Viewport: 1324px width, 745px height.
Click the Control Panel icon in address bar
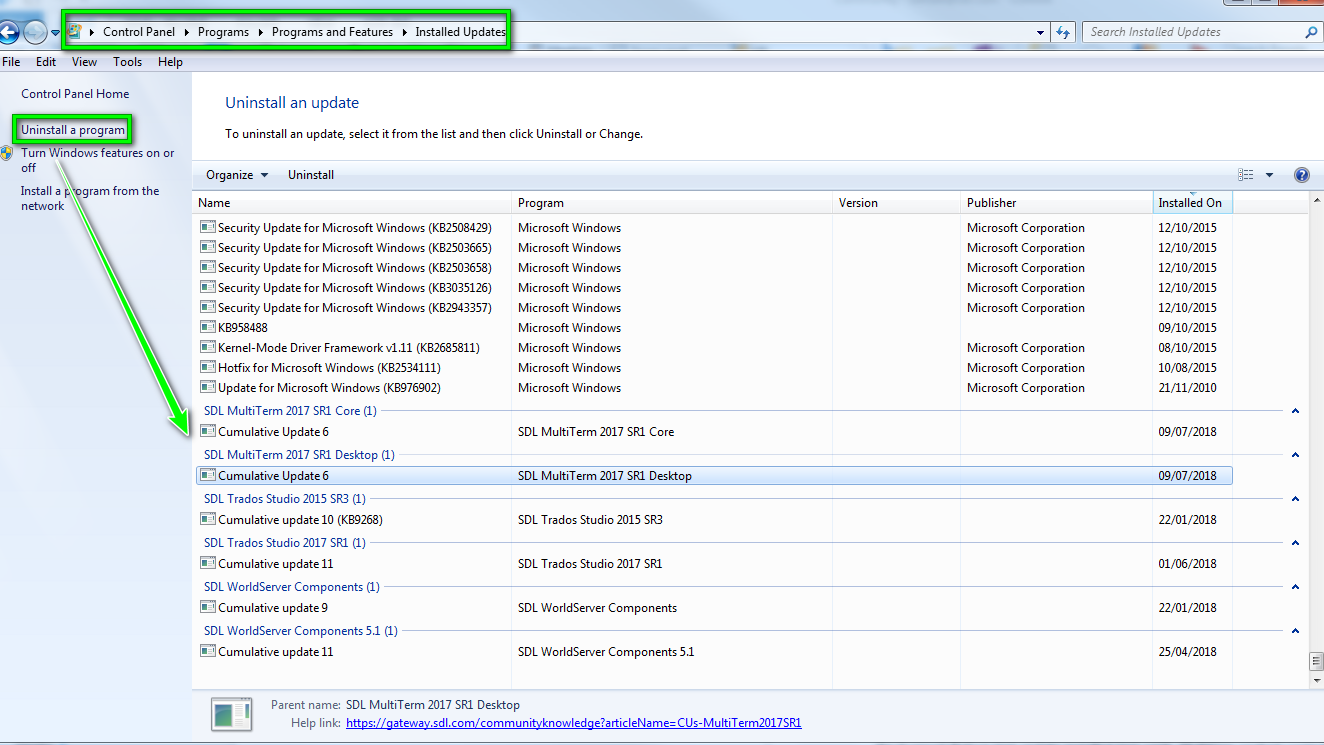click(75, 32)
